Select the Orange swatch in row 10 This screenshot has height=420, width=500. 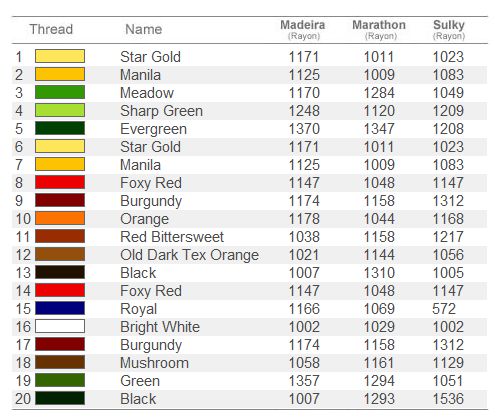tap(60, 218)
